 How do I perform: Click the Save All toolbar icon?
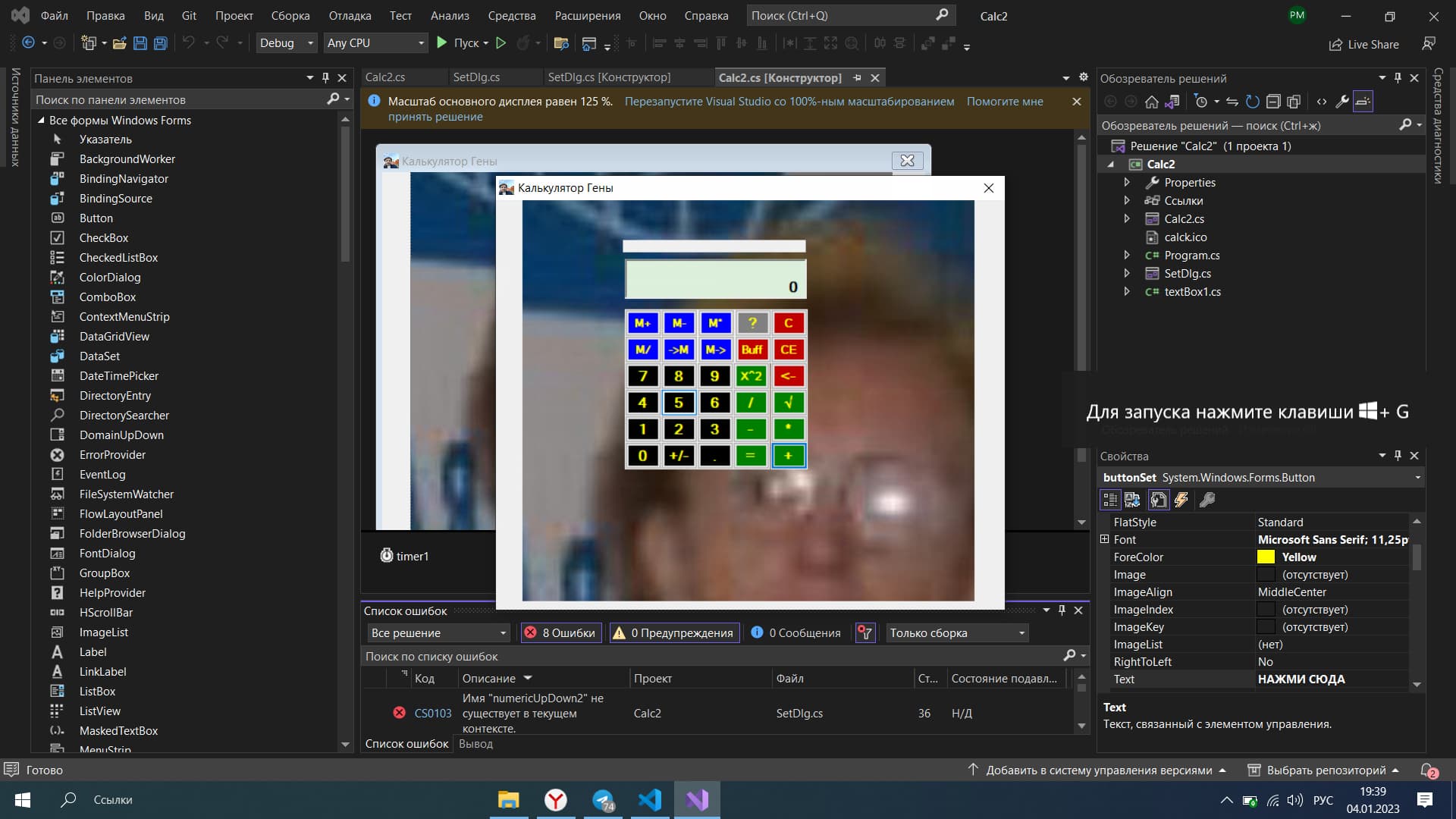coord(160,43)
